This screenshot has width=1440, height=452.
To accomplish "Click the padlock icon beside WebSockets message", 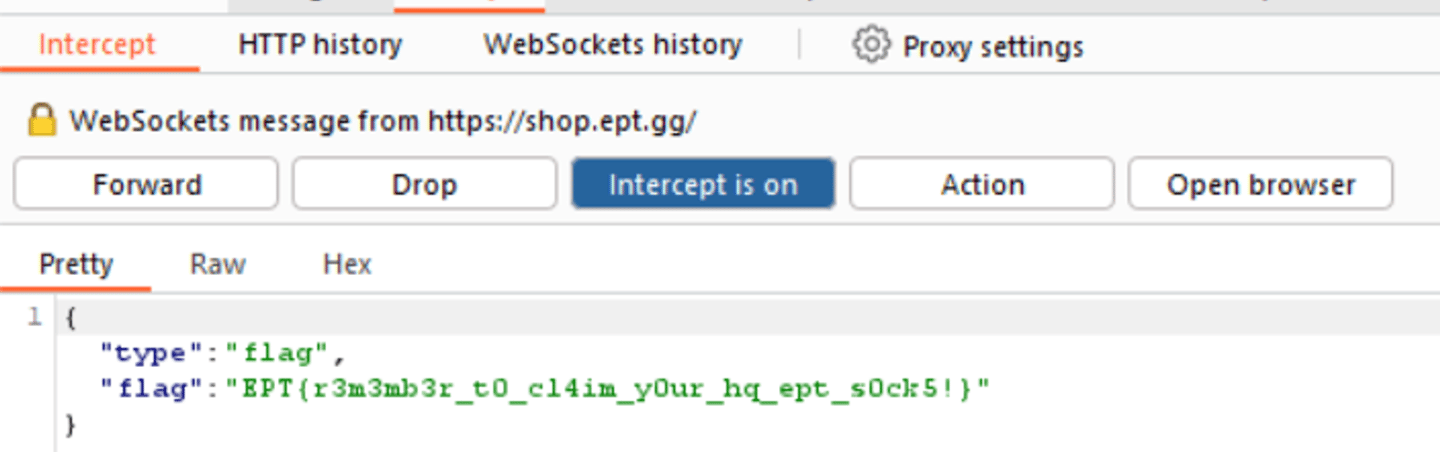I will pos(41,122).
